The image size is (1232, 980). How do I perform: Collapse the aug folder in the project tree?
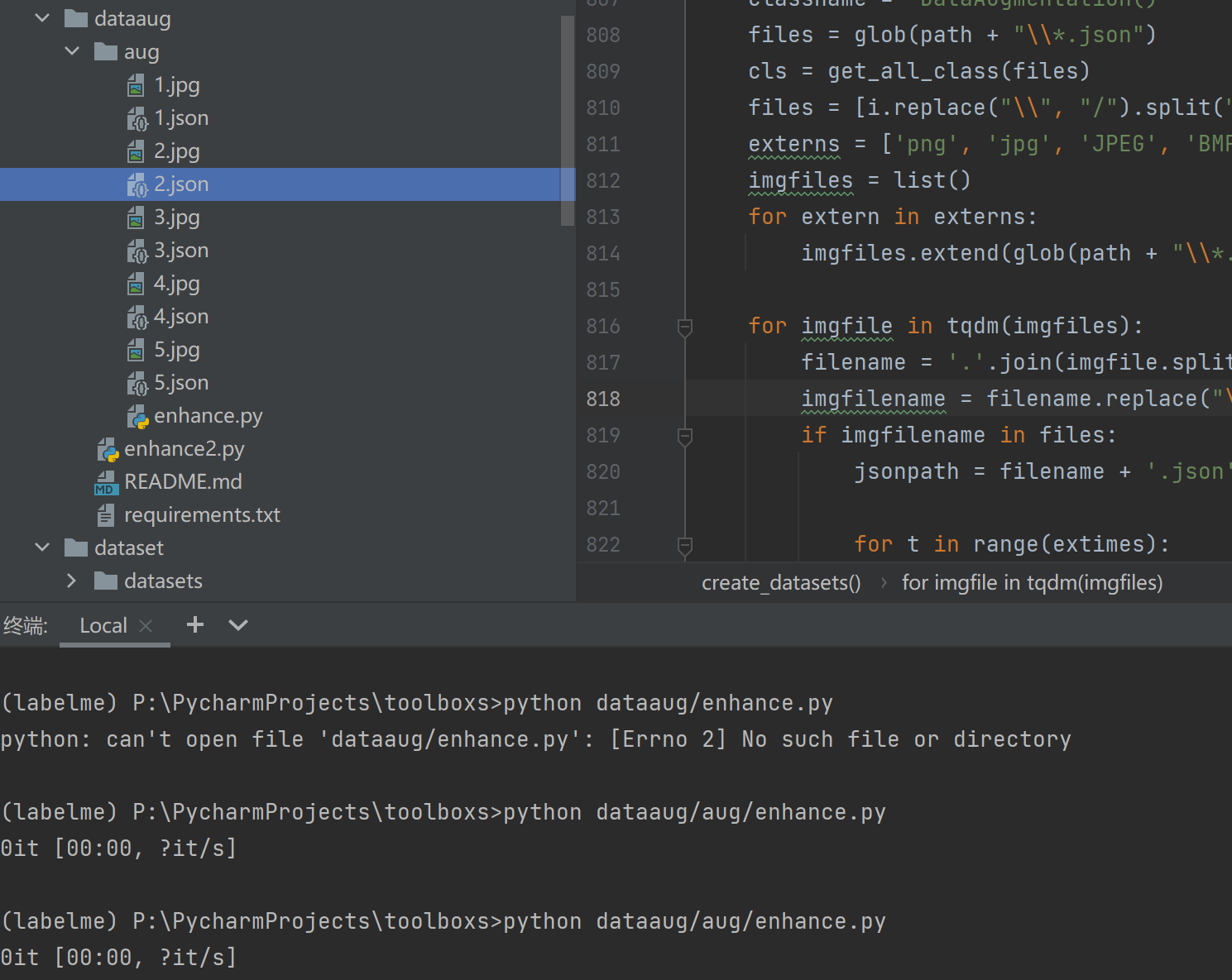[x=72, y=50]
